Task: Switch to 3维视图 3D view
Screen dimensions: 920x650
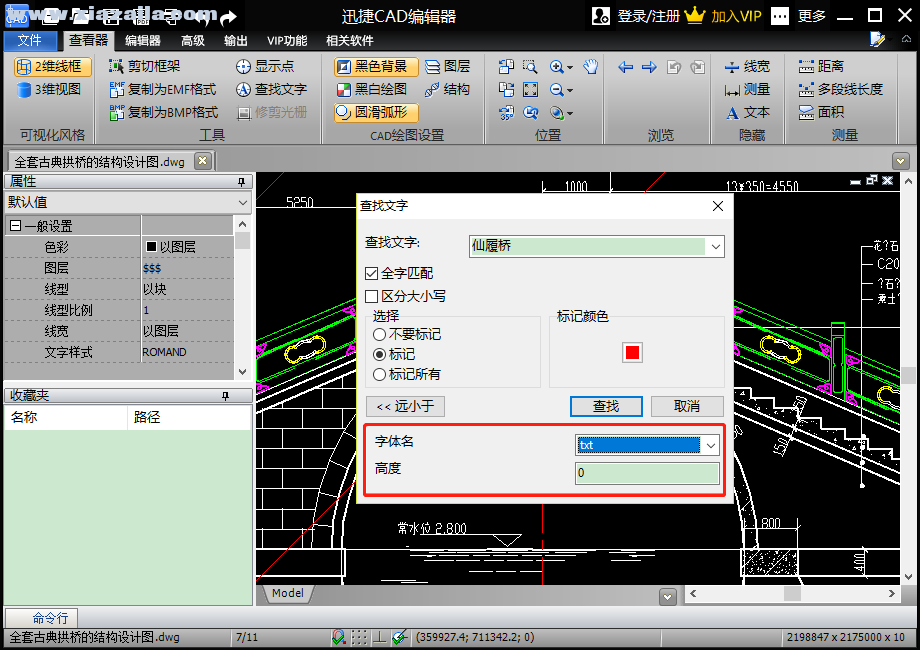Action: click(50, 90)
